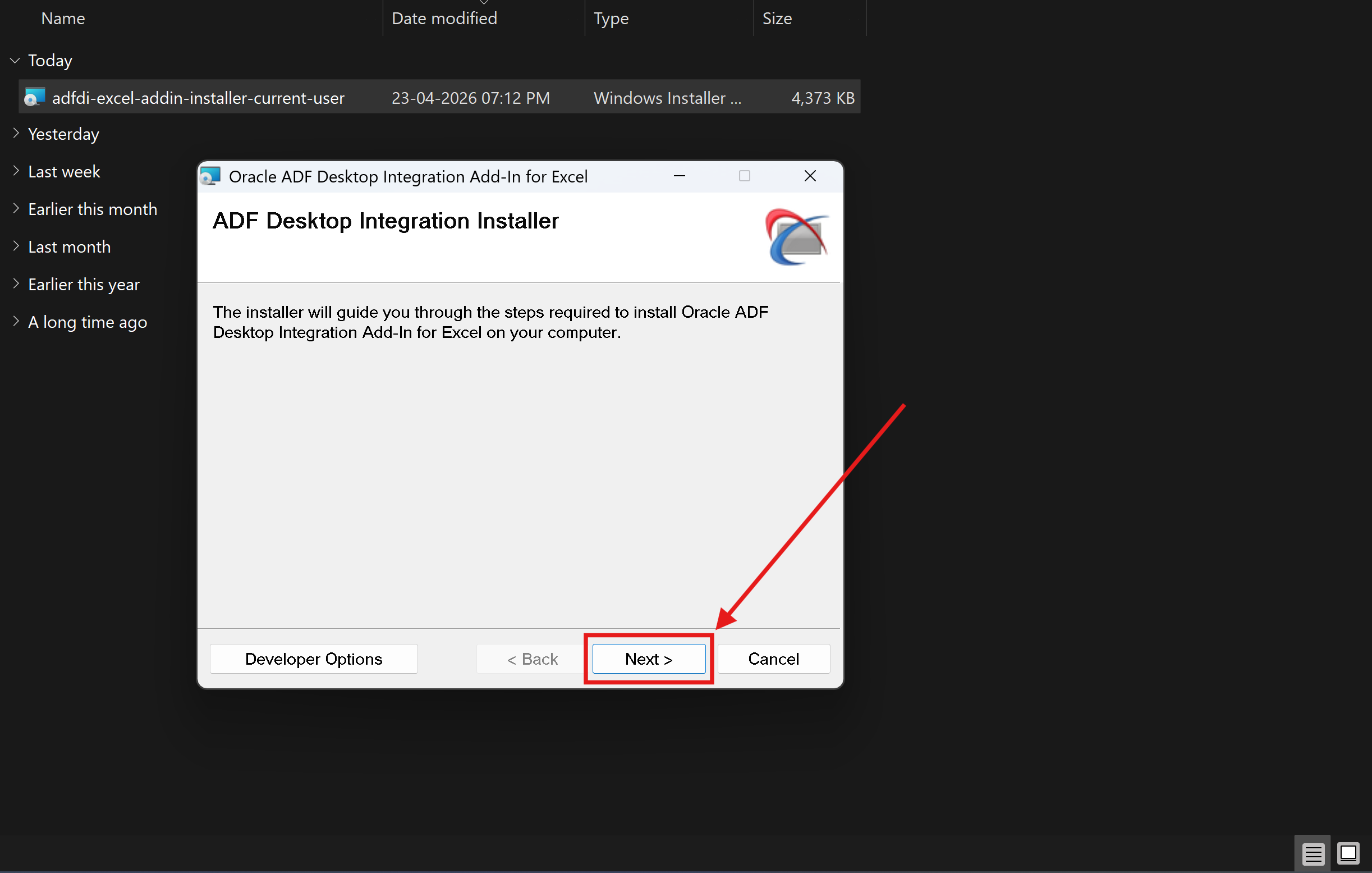Image resolution: width=1372 pixels, height=873 pixels.
Task: Expand the Last month group
Action: (15, 246)
